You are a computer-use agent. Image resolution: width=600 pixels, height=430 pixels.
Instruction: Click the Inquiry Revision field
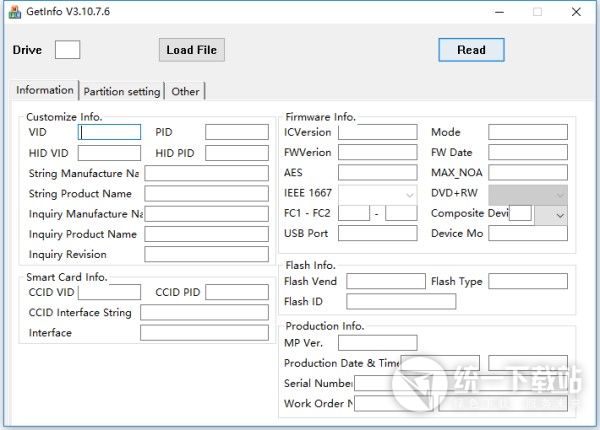[x=206, y=255]
